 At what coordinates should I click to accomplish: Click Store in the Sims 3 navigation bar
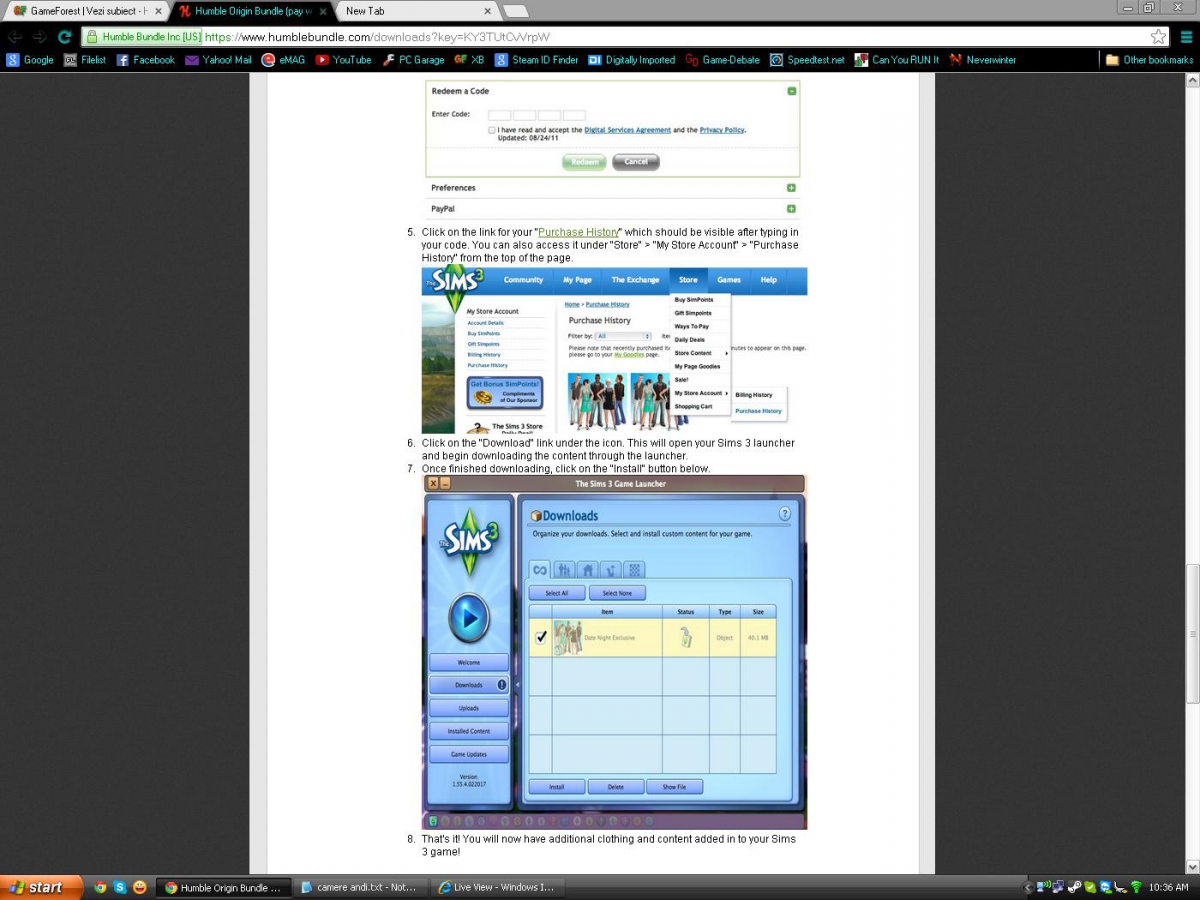(x=688, y=280)
